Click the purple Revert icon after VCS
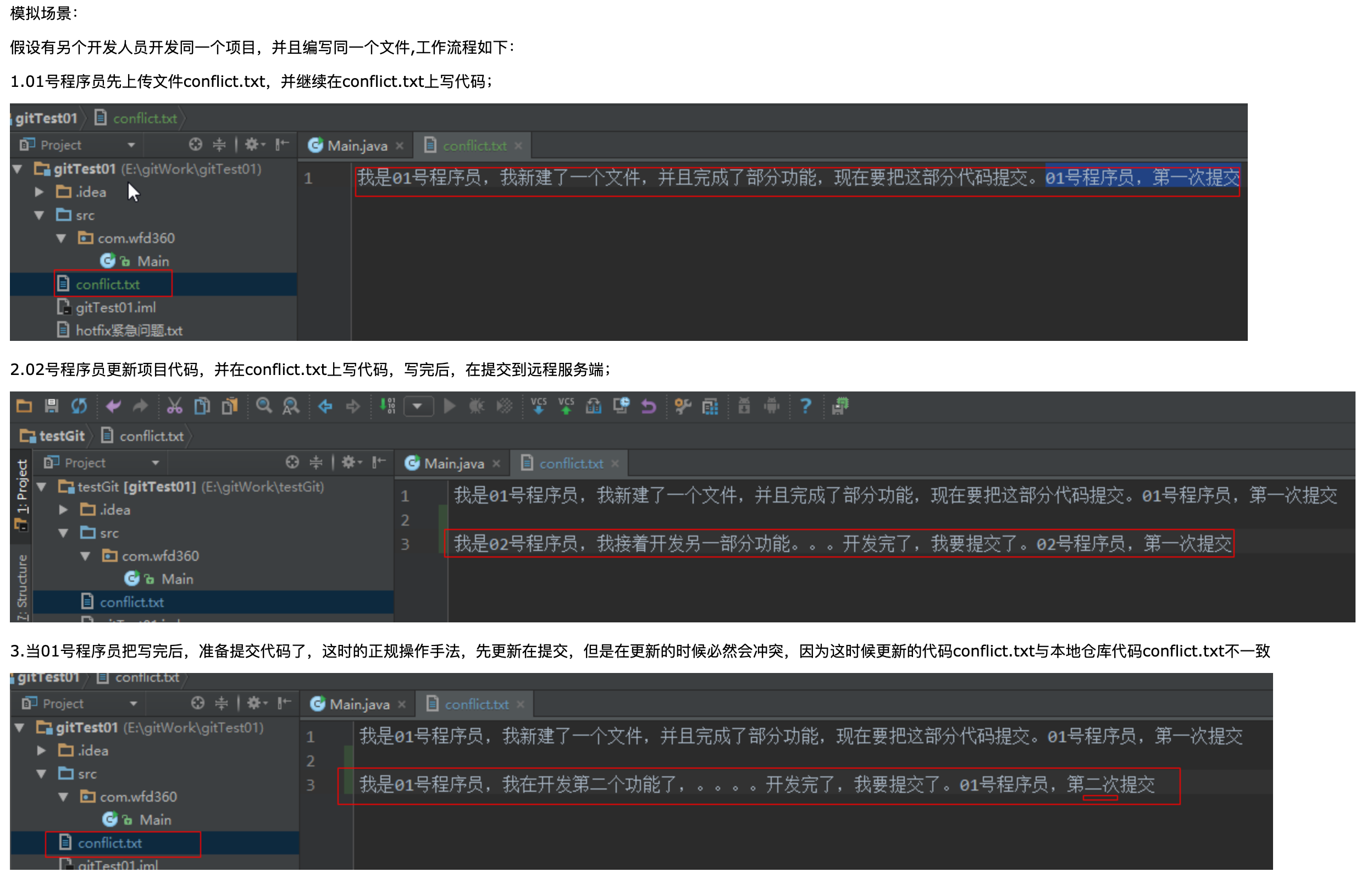The height and width of the screenshot is (883, 1372). pos(648,406)
